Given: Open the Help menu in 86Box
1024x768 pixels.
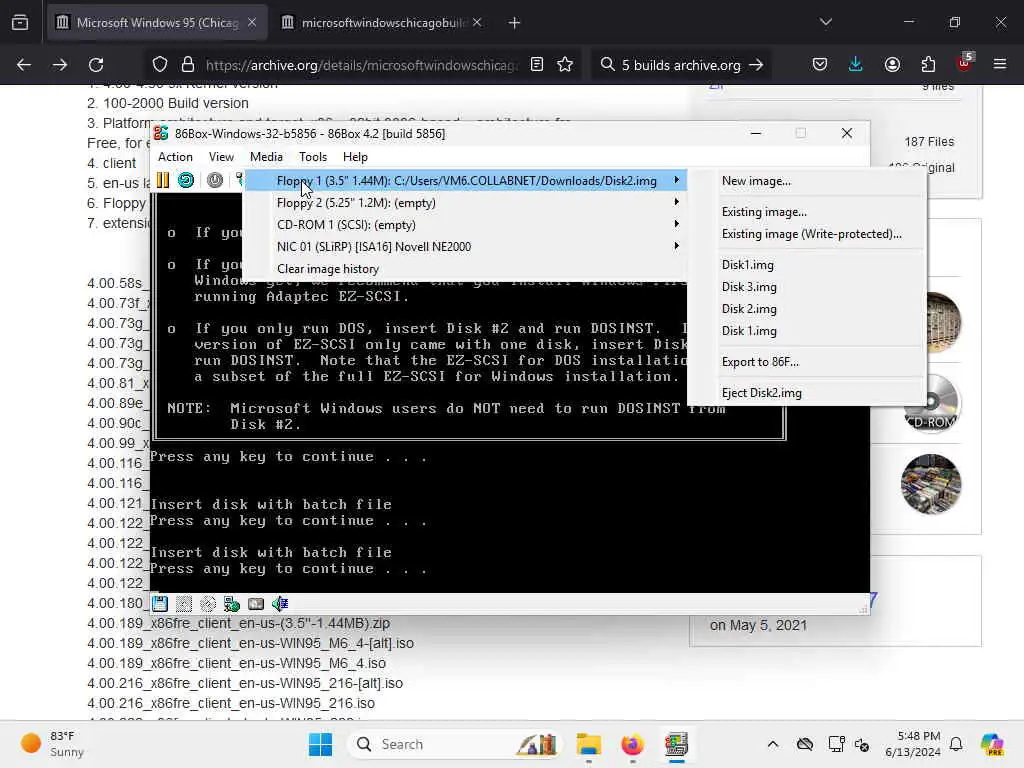Looking at the screenshot, I should tap(355, 157).
